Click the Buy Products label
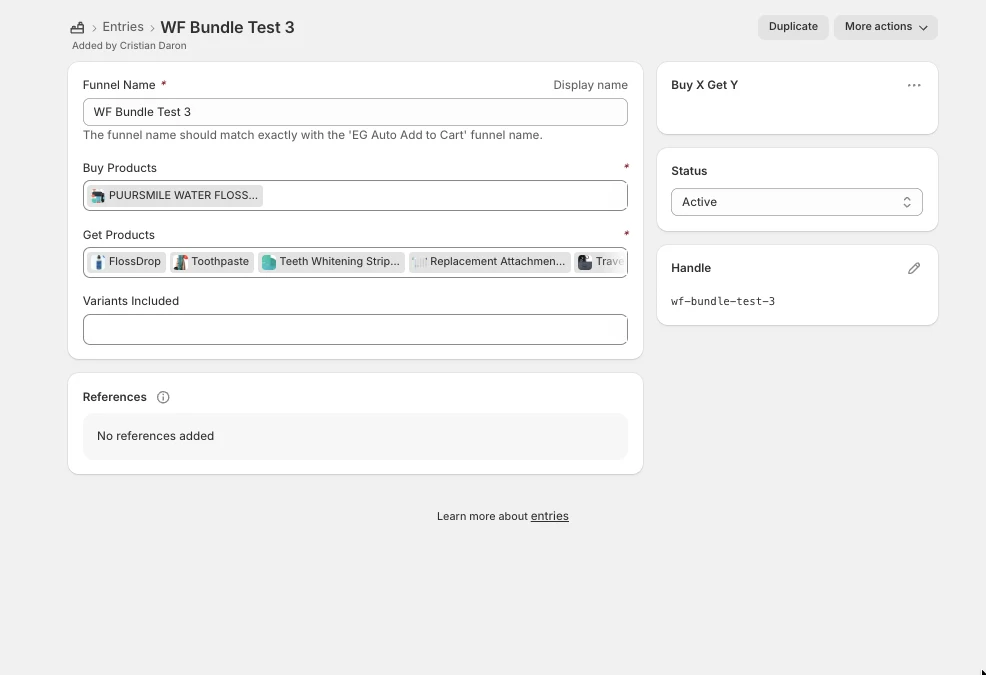The image size is (986, 675). 119,168
